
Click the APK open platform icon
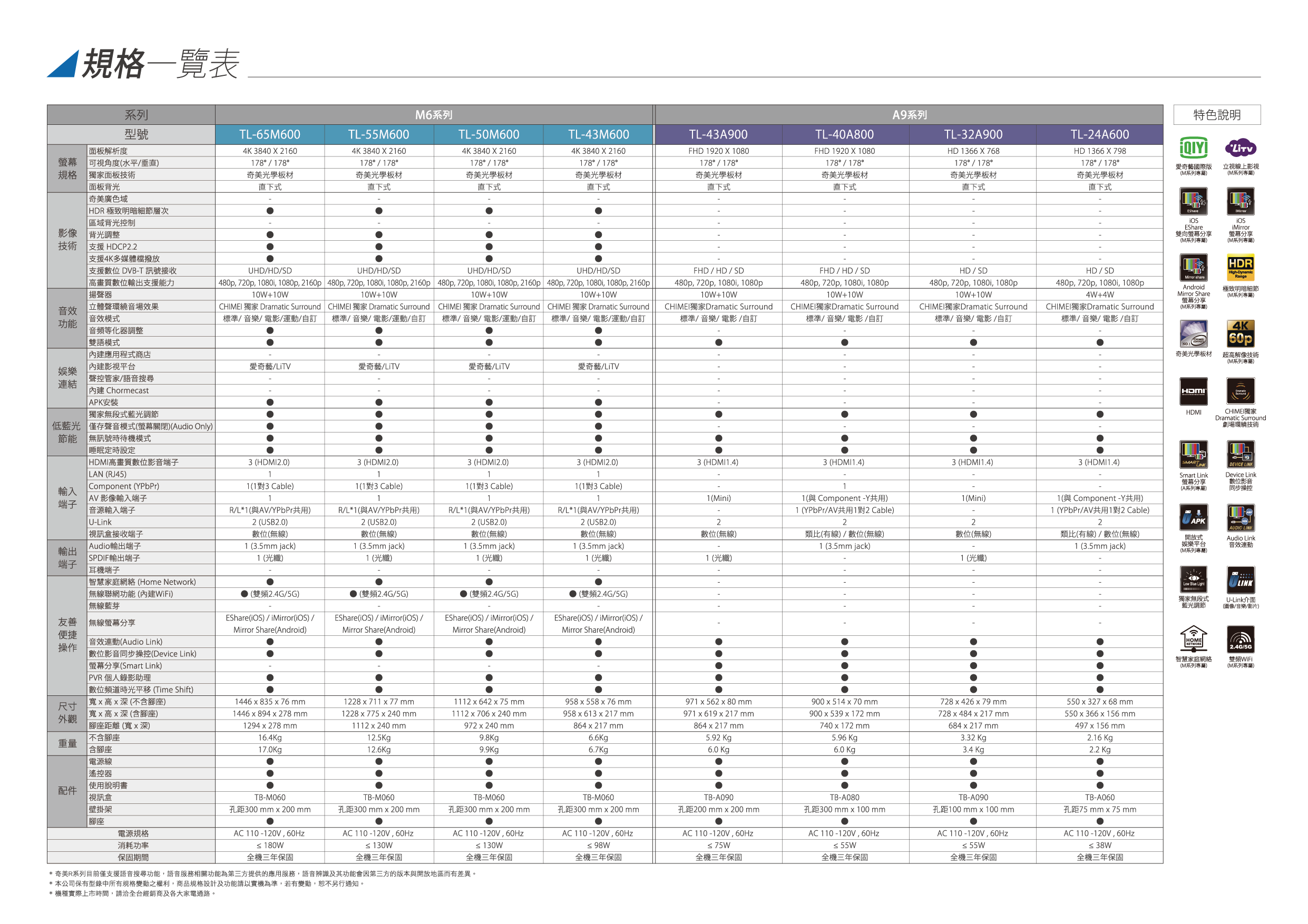[1193, 518]
